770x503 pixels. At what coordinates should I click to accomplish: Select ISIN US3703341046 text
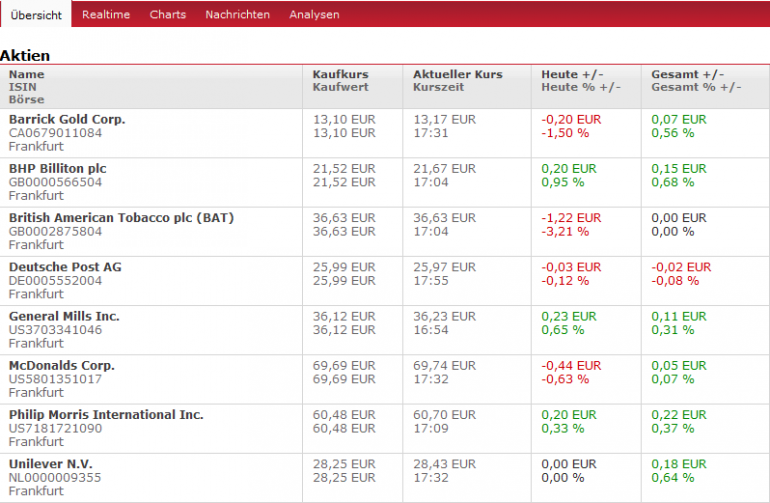(x=55, y=330)
